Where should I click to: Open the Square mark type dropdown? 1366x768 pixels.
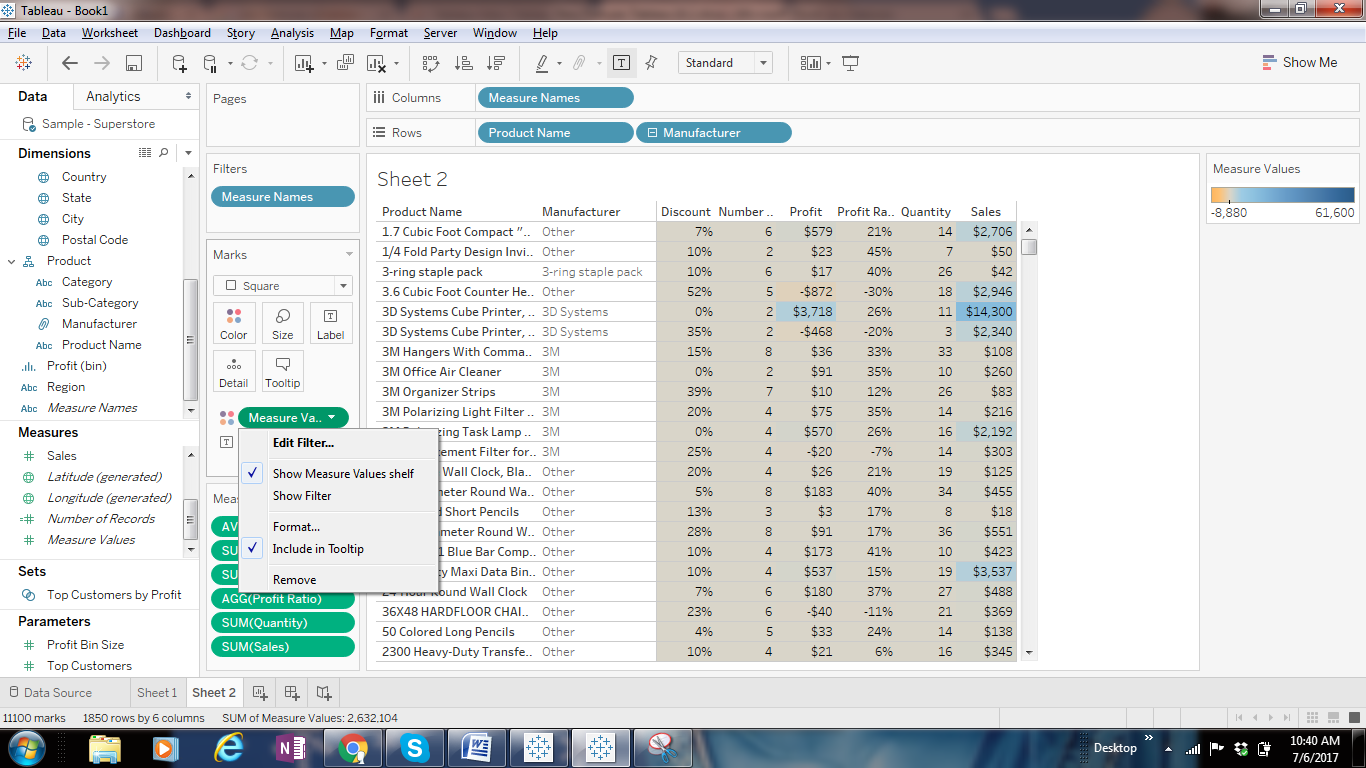pos(283,285)
